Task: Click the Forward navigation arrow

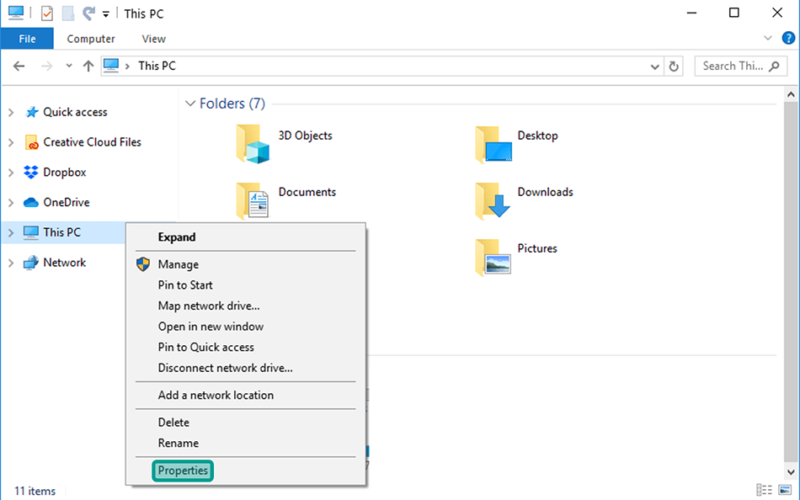Action: (x=46, y=66)
